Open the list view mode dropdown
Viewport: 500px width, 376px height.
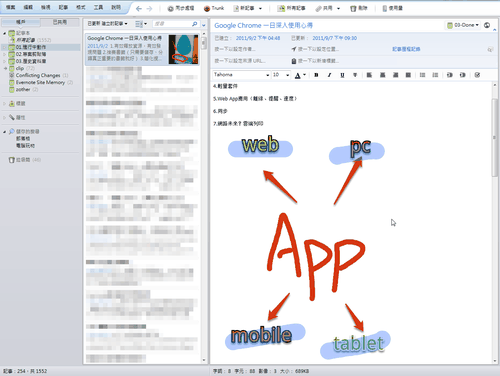(x=141, y=24)
